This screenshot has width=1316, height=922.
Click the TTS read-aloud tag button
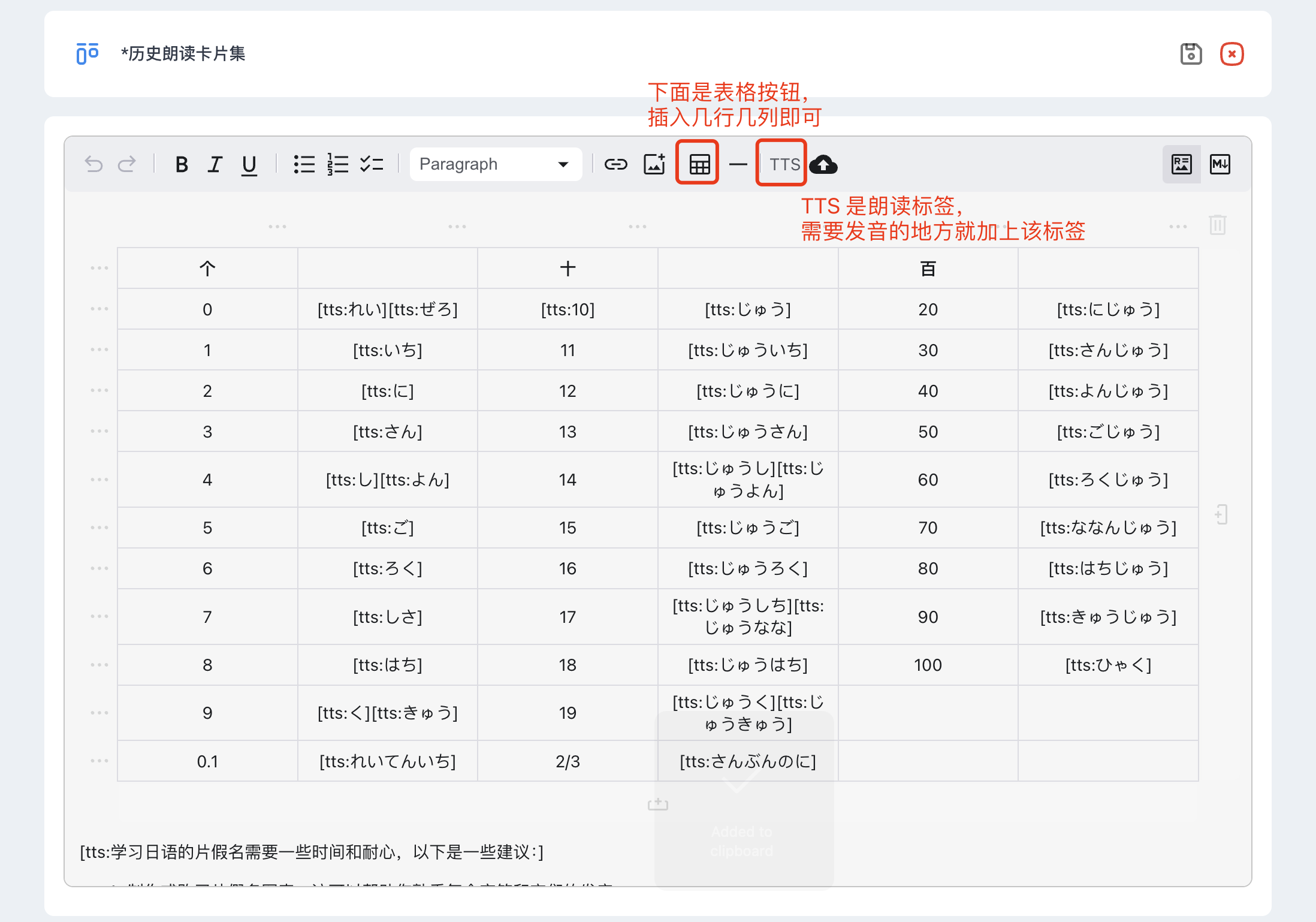[x=784, y=164]
